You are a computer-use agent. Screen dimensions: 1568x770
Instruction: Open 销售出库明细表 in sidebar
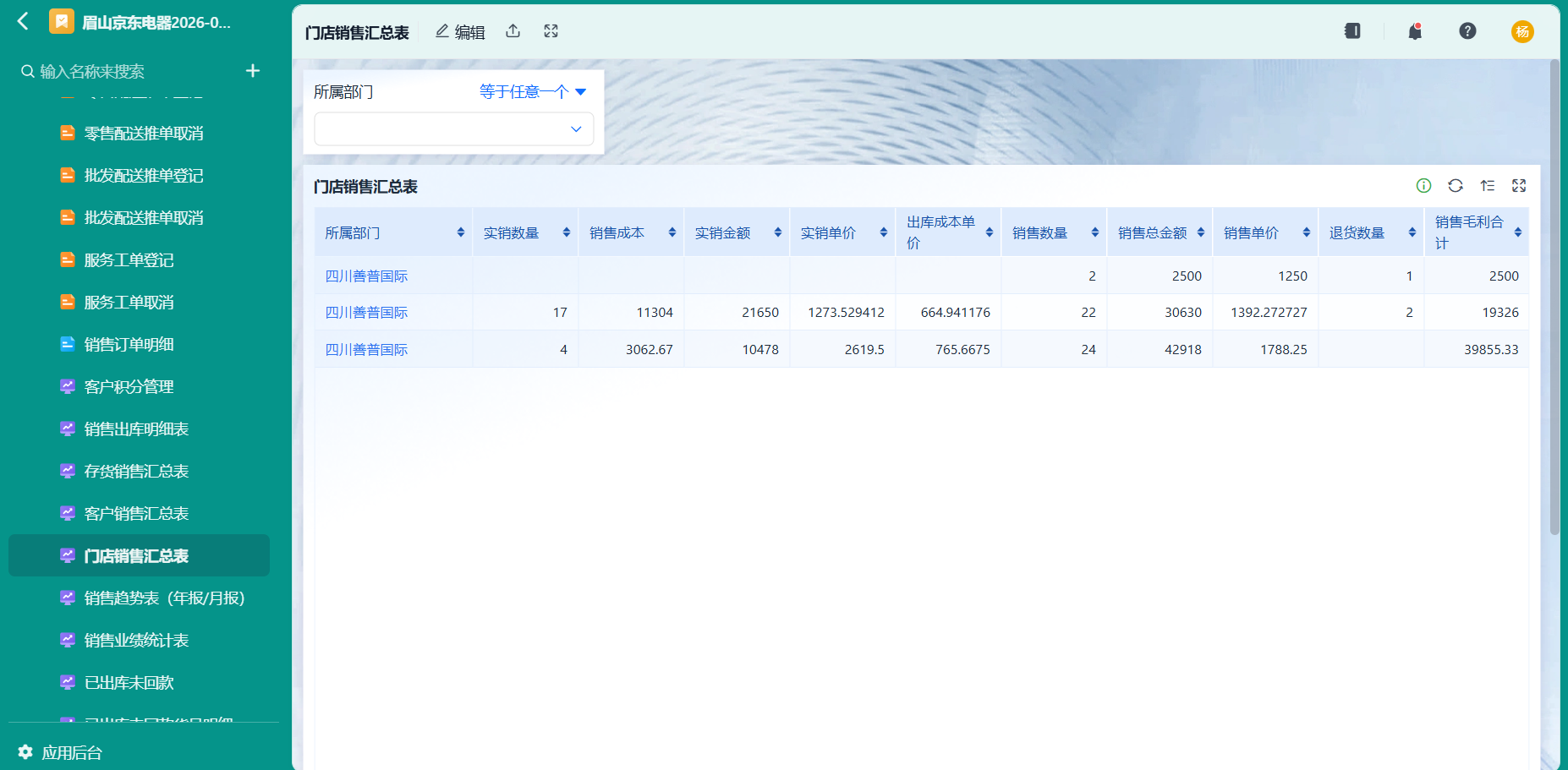[x=137, y=429]
